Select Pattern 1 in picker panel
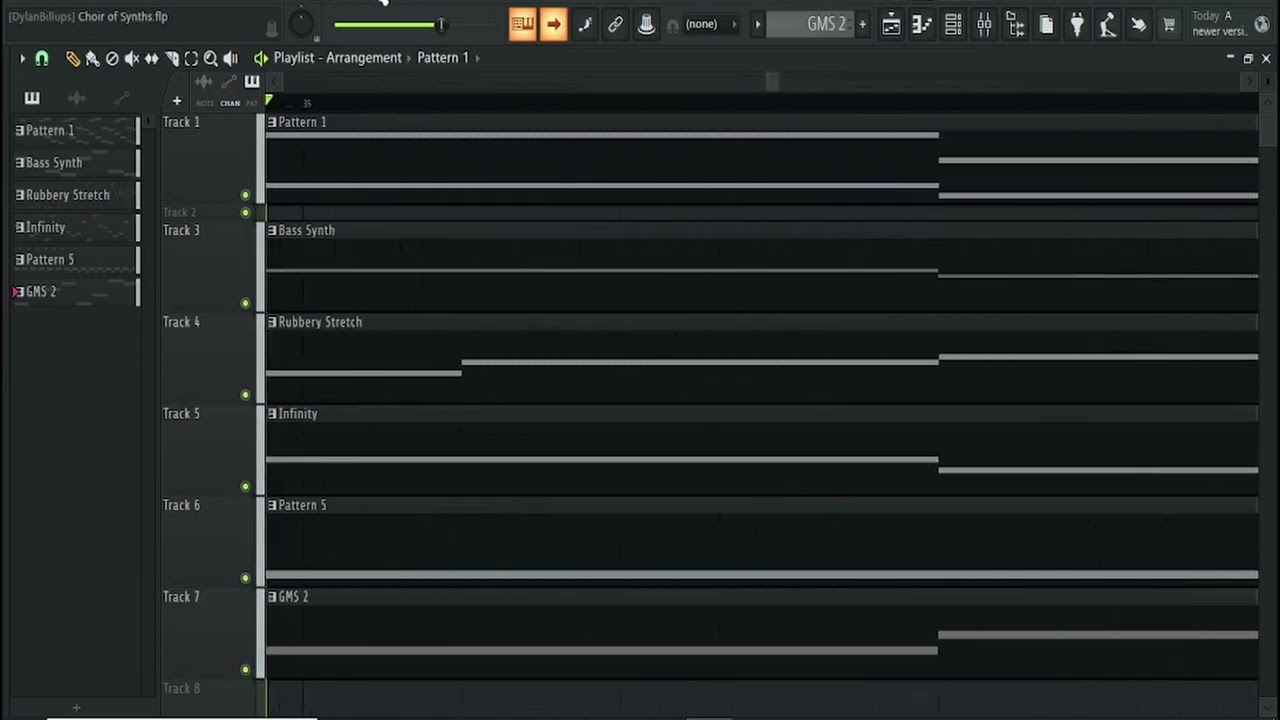The image size is (1280, 720). (75, 131)
